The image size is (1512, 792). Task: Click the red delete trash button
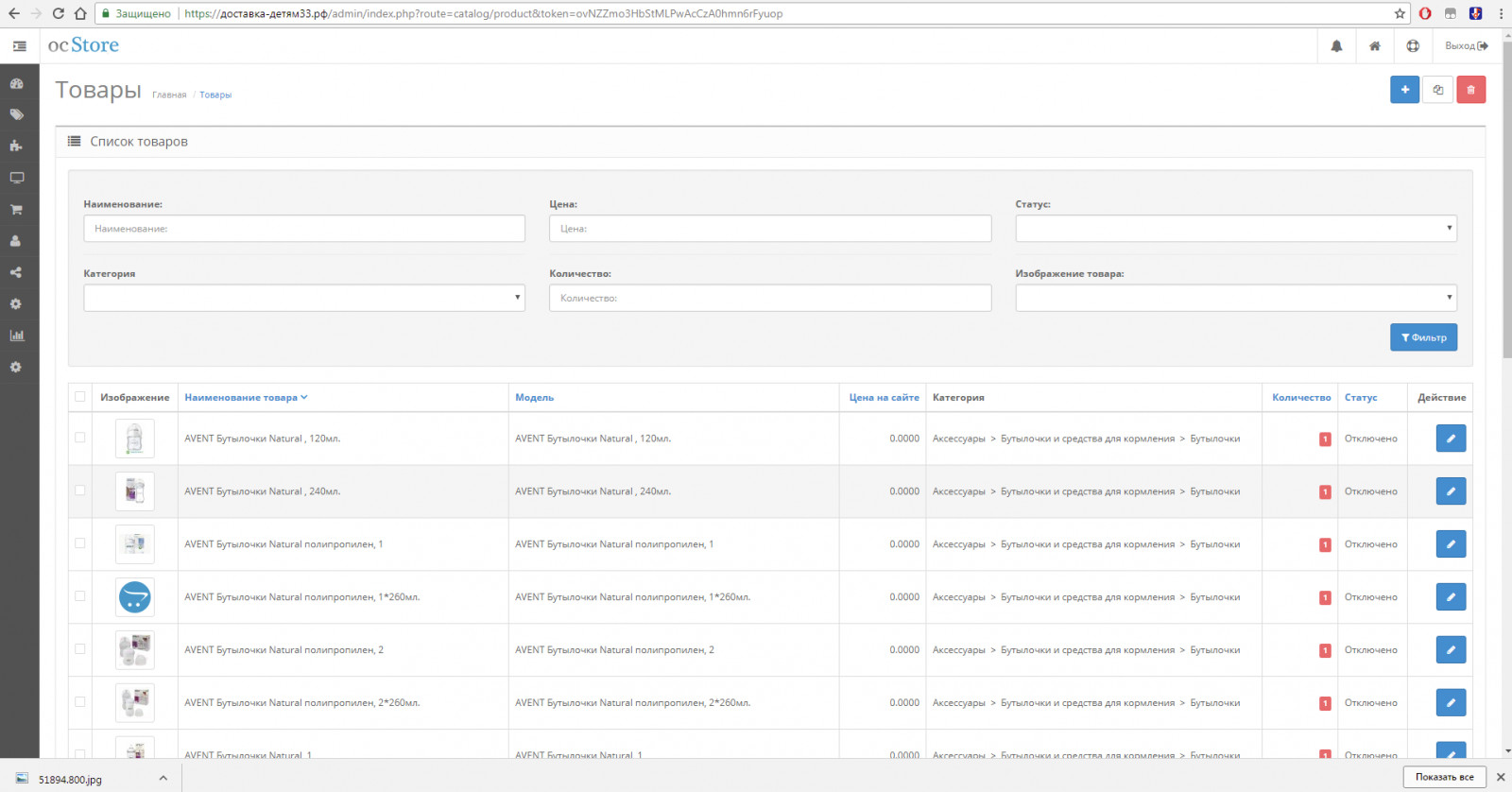pos(1471,90)
